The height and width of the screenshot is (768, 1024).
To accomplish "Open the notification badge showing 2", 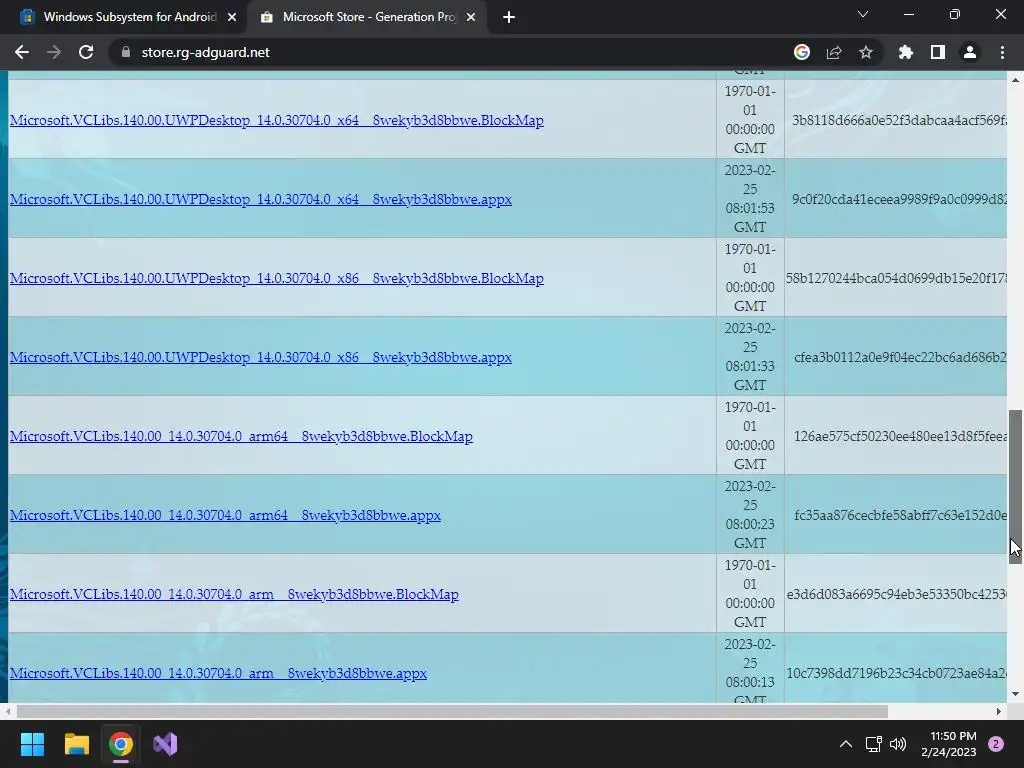I will pyautogui.click(x=996, y=744).
